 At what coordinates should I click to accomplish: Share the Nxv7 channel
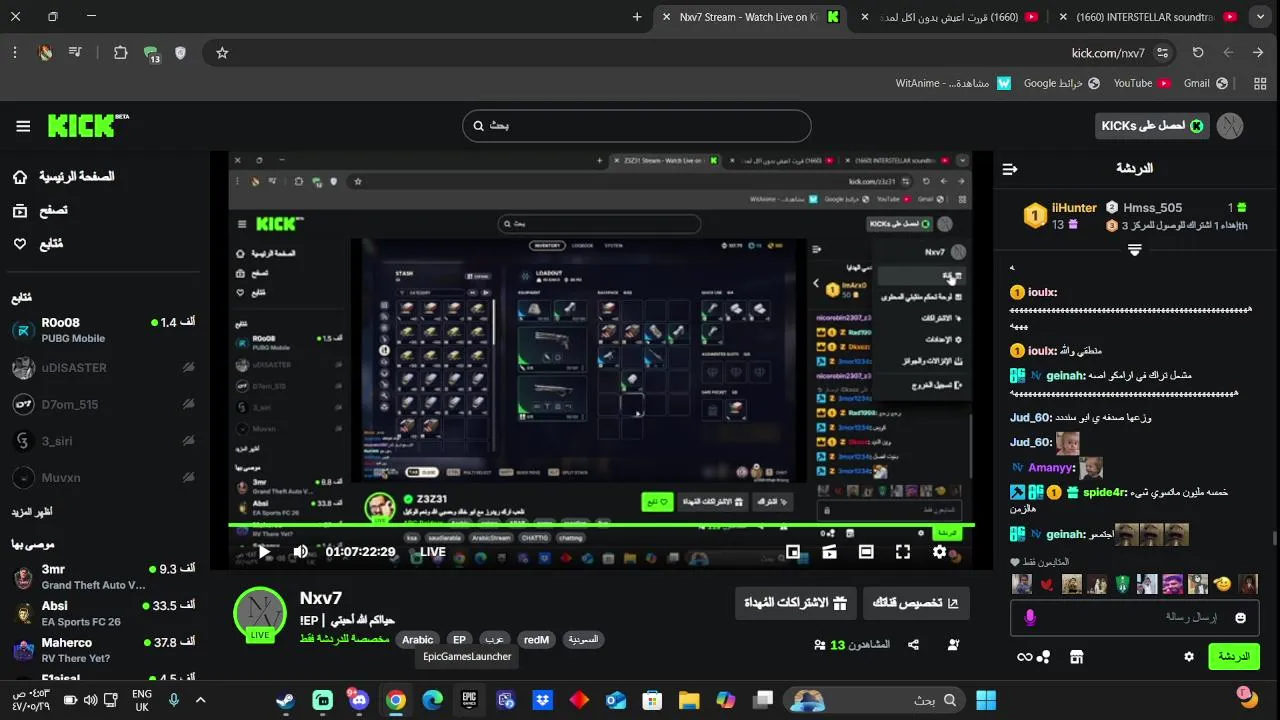pyautogui.click(x=914, y=645)
